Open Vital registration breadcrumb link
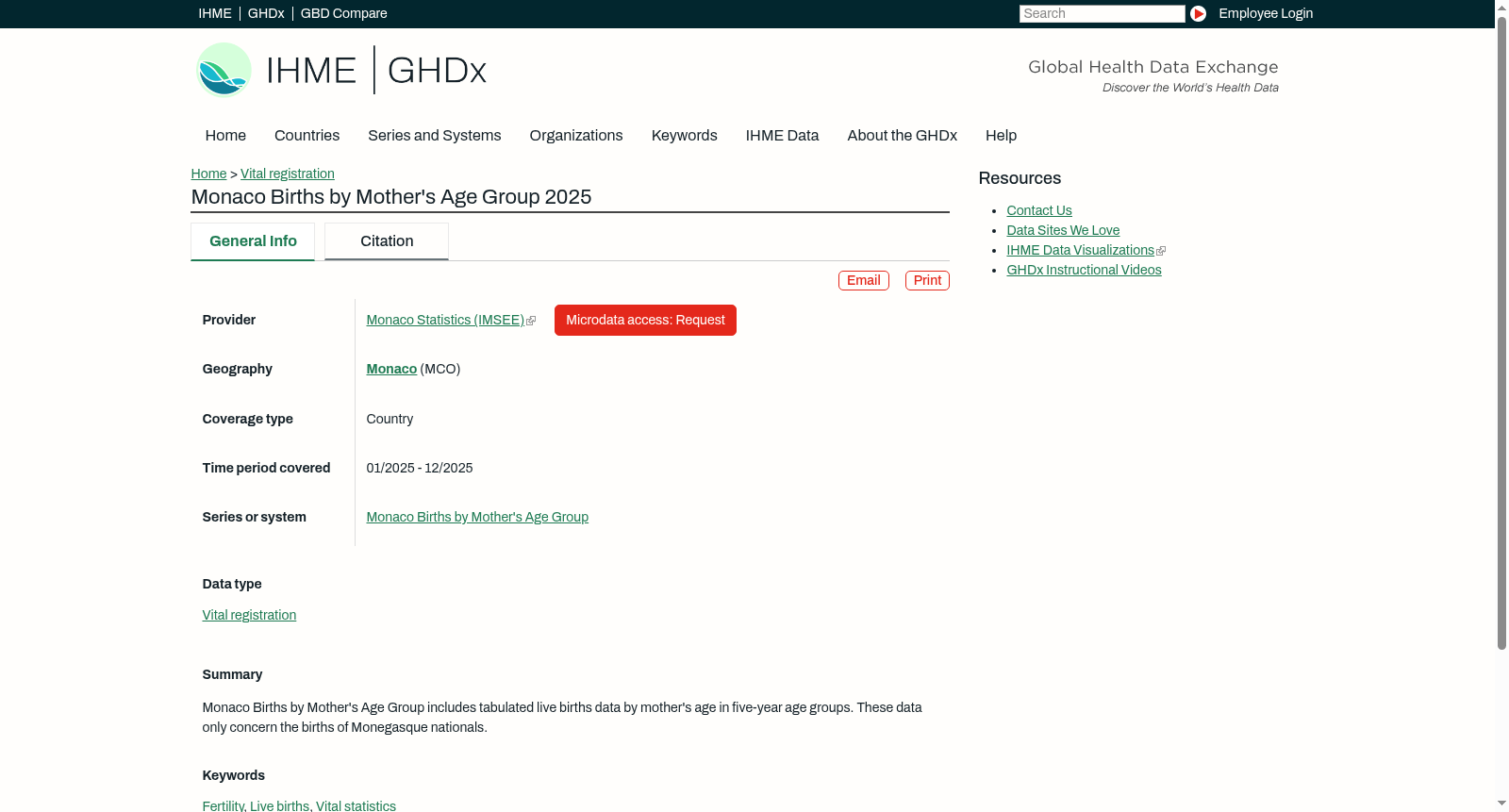This screenshot has height=812, width=1509. coord(288,174)
